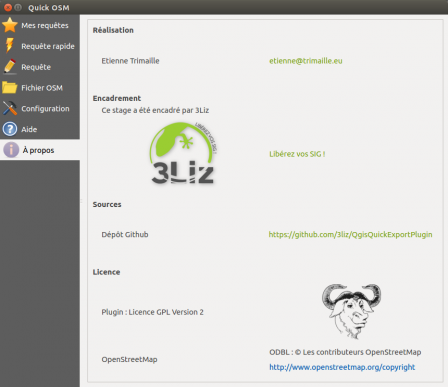
Task: Click the Quick OSM window title
Action: tap(49, 7)
